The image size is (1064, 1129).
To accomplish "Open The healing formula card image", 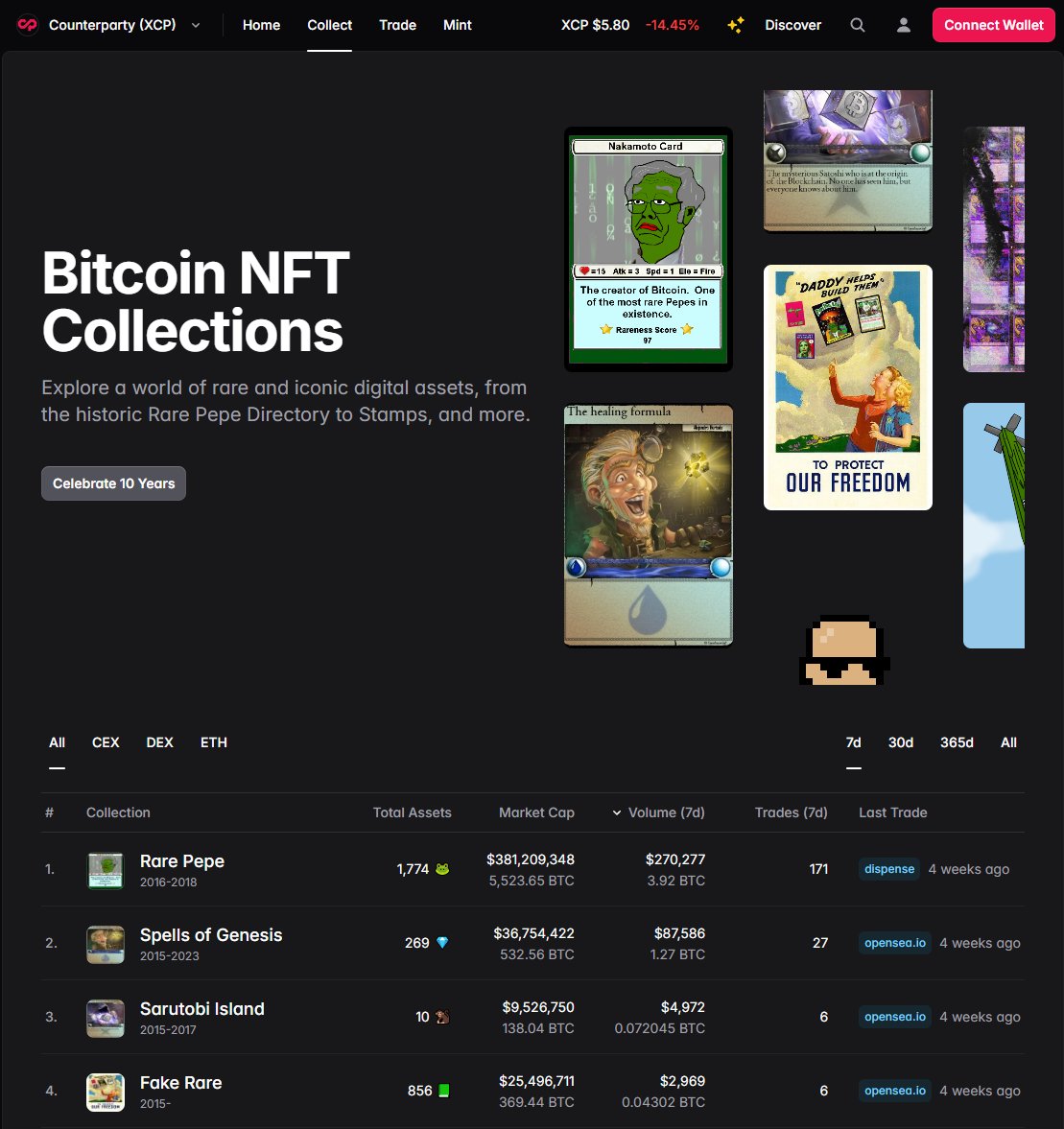I will coord(649,525).
